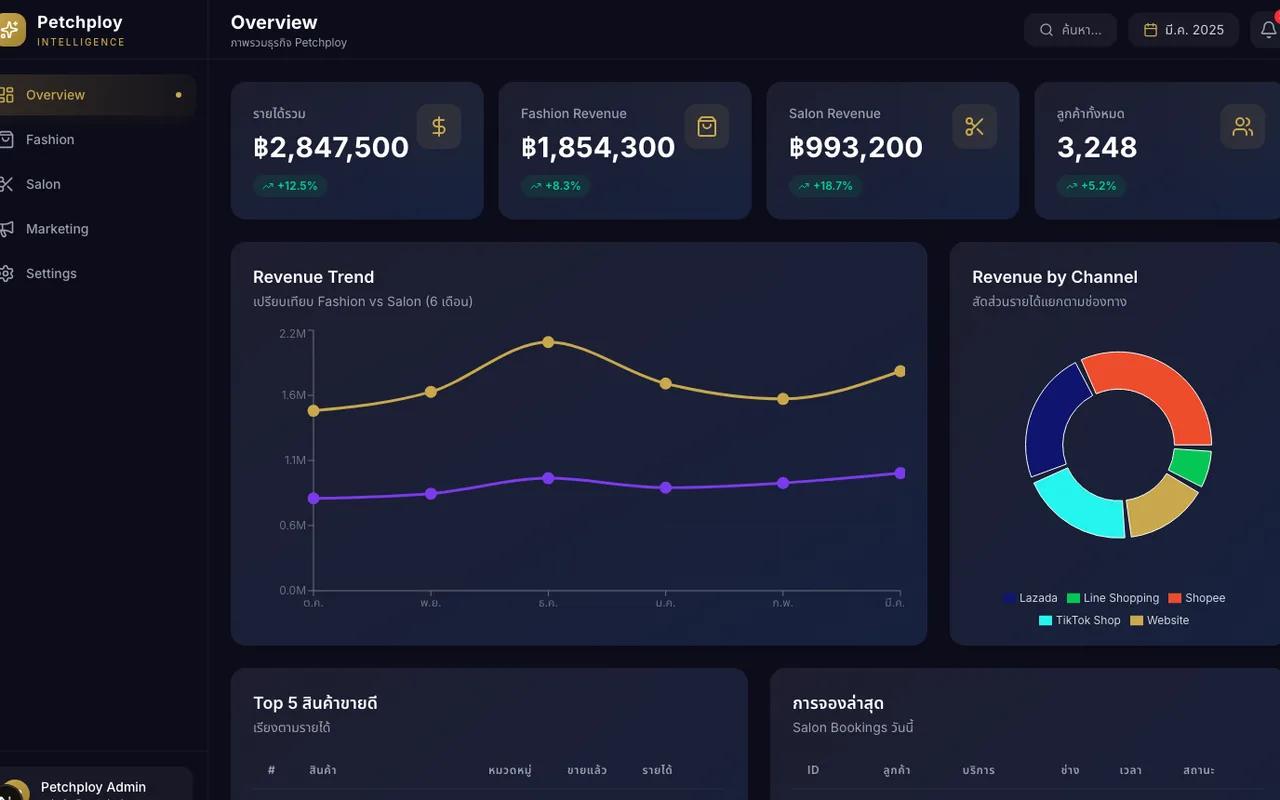Click the megaphone icon beside Marketing
The image size is (1280, 800).
(x=7, y=229)
